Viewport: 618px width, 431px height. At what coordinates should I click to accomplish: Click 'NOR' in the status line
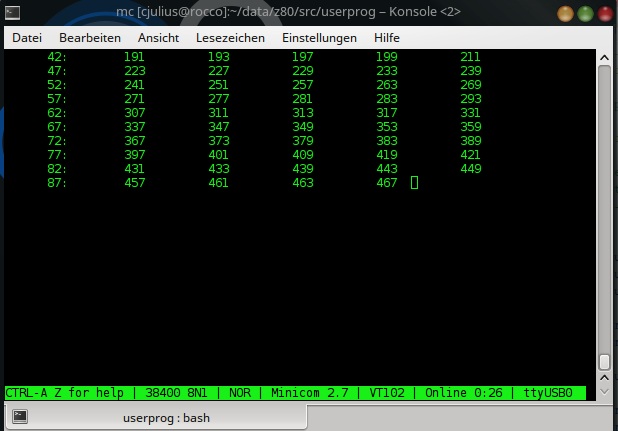[240, 393]
